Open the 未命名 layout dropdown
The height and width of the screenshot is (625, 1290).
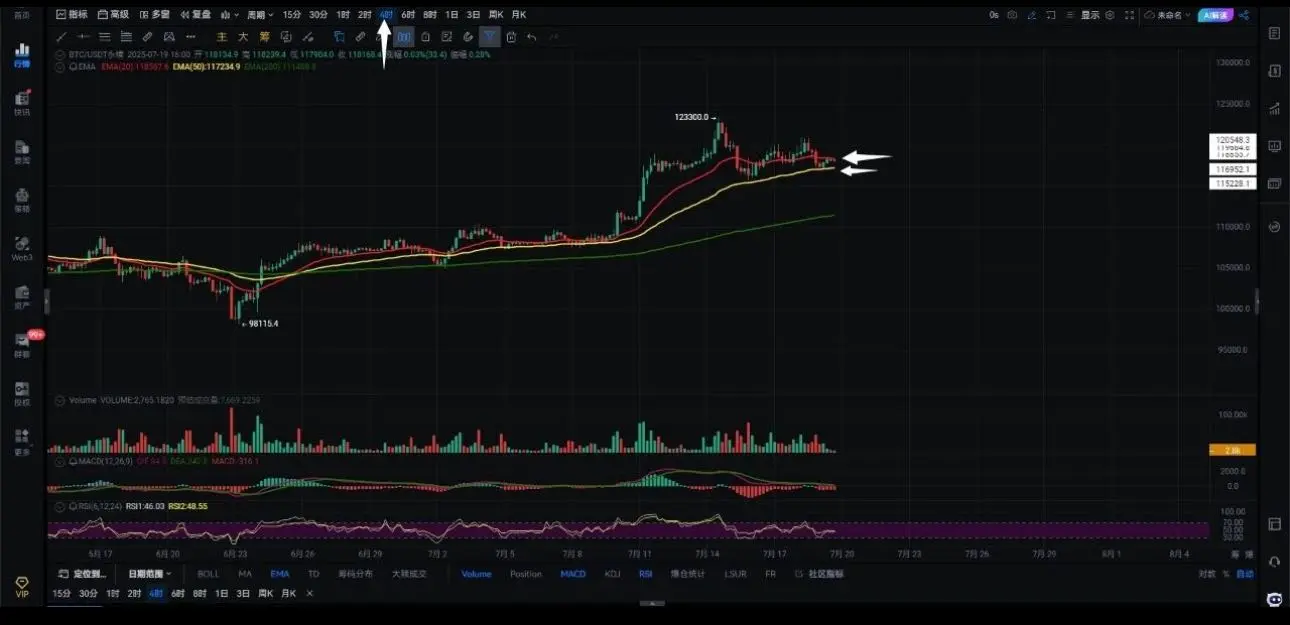point(1168,15)
